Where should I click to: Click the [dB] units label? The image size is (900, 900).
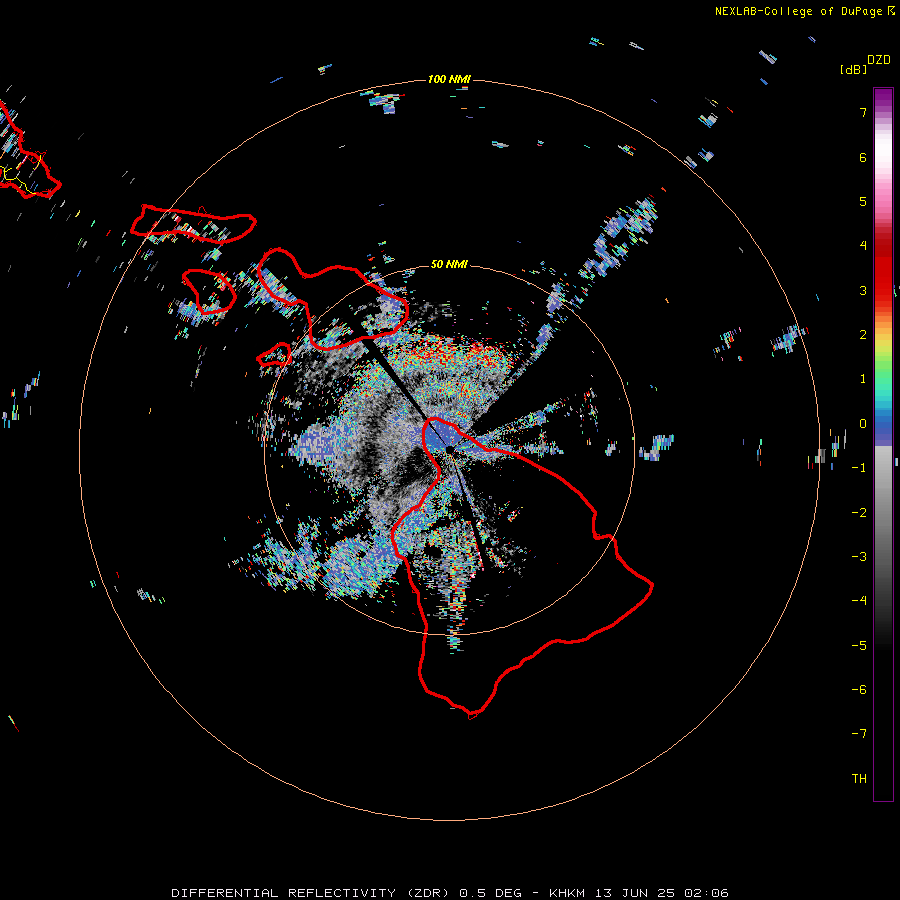coord(854,69)
